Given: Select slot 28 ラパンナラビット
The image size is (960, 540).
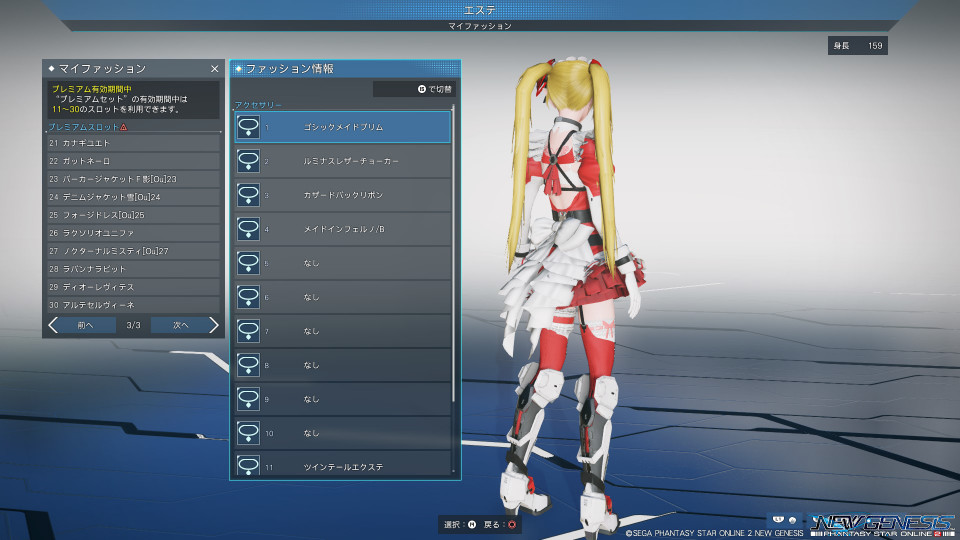Looking at the screenshot, I should point(133,269).
